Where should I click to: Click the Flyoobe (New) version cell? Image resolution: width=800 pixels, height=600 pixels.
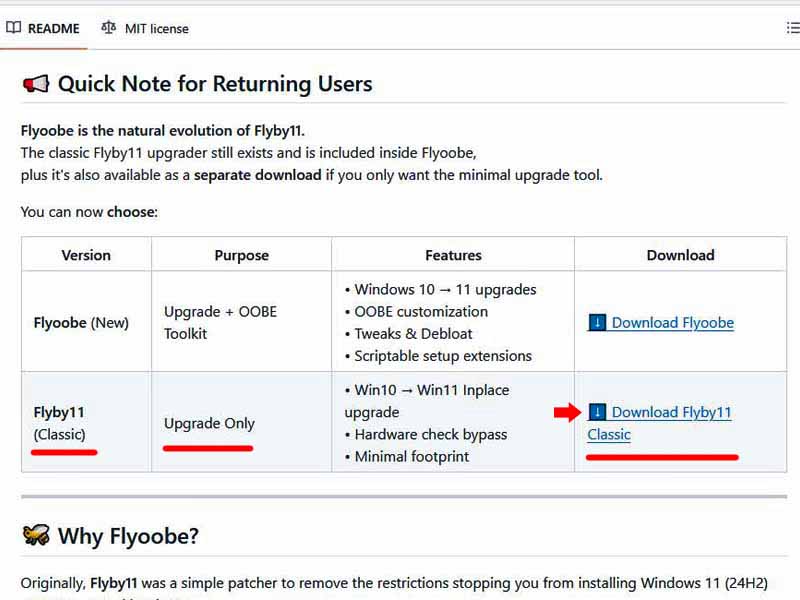coord(81,323)
